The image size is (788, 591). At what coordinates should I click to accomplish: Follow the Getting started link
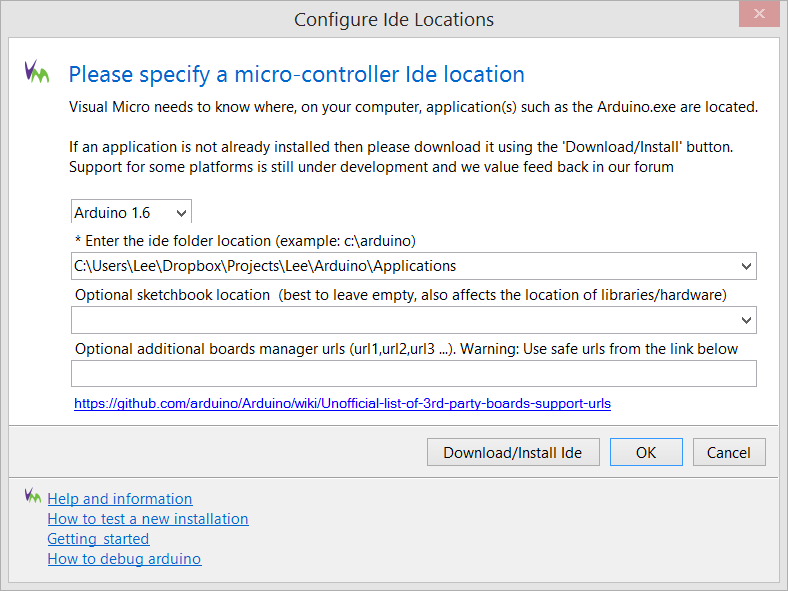click(x=98, y=539)
